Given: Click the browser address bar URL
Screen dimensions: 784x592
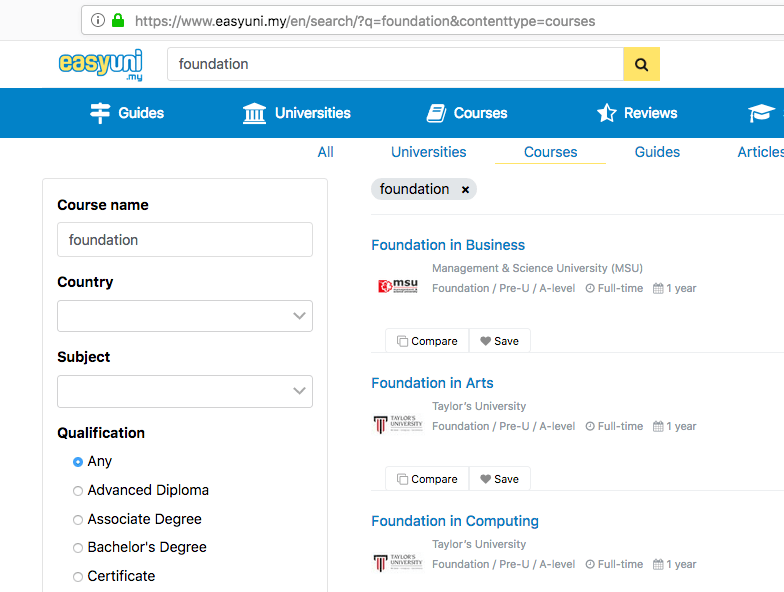Looking at the screenshot, I should (x=365, y=21).
